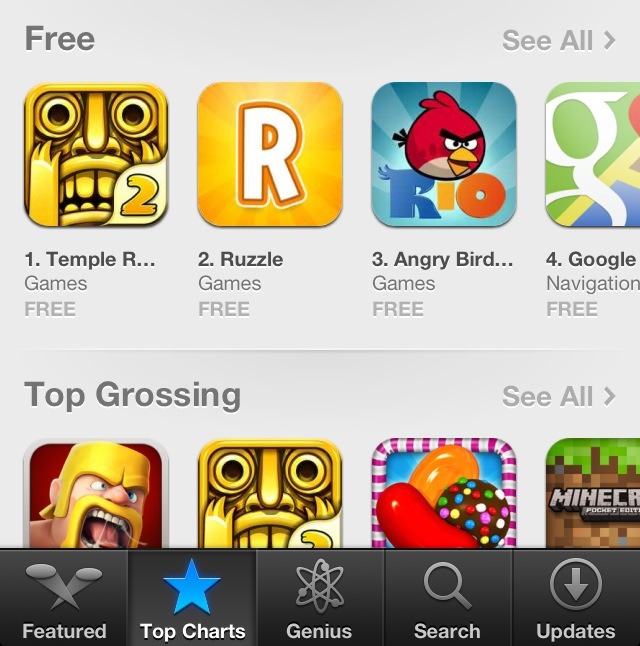
Task: Switch to the Featured tab
Action: pos(64,598)
